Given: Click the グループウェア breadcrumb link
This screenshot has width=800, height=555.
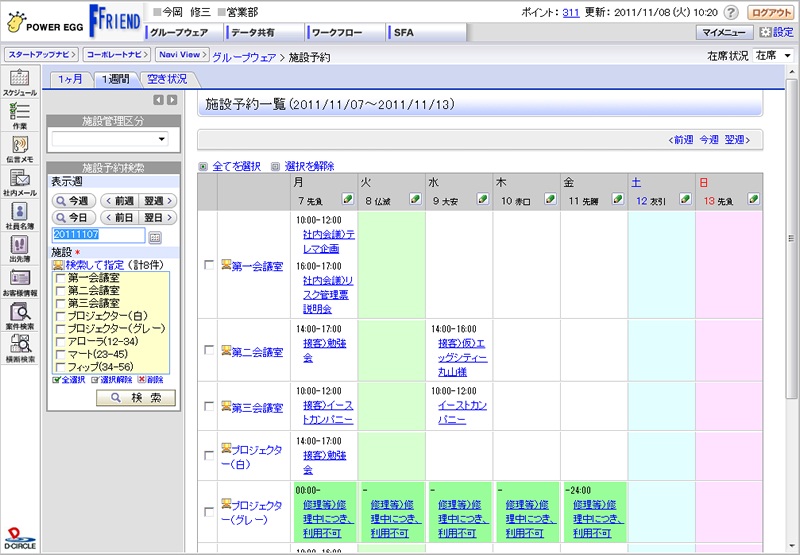Looking at the screenshot, I should point(244,57).
